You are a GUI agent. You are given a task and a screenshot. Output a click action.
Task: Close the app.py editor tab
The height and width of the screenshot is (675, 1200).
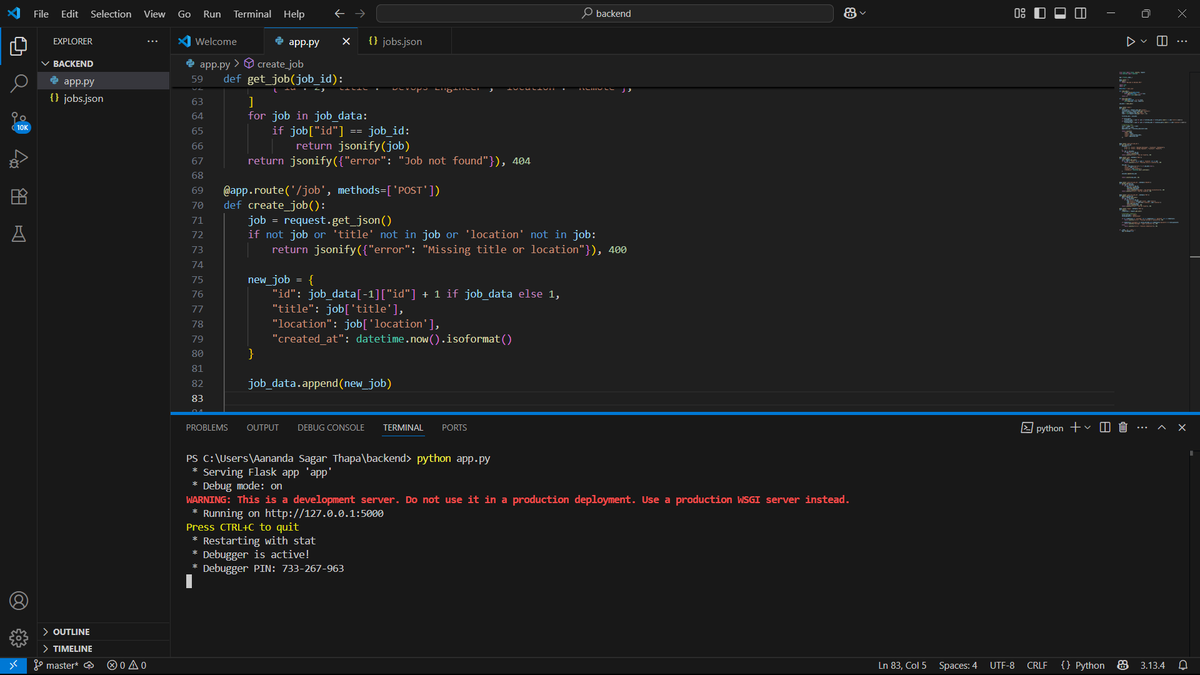(346, 42)
